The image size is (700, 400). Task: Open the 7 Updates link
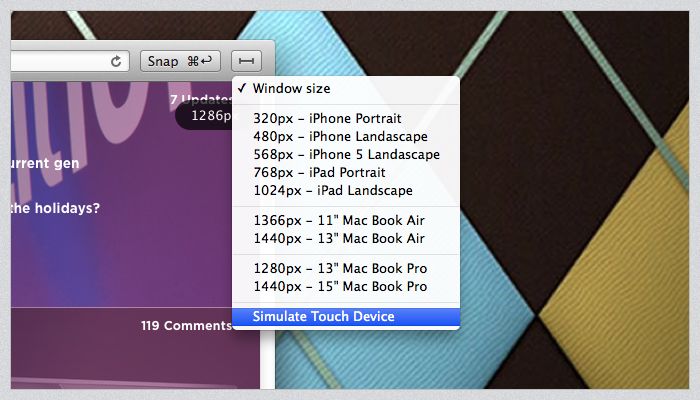tap(200, 99)
